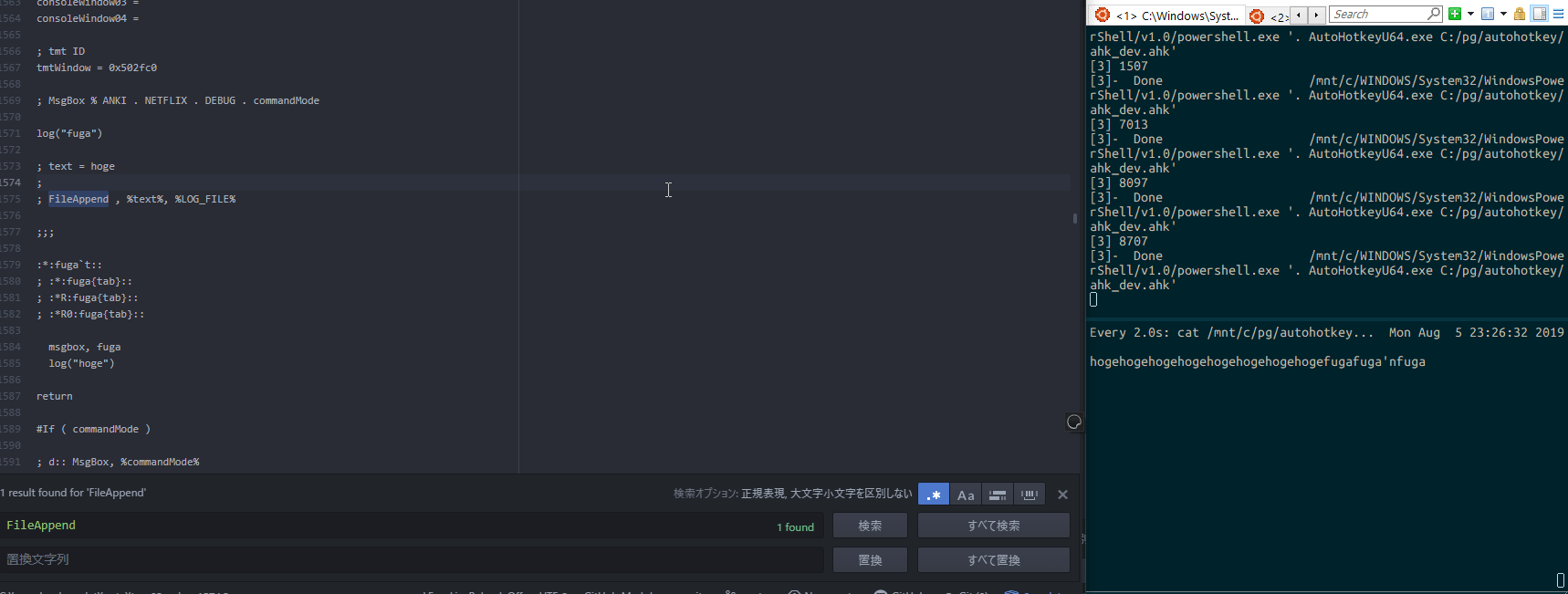Click the 検索 find button
1568x594 pixels.
[869, 526]
